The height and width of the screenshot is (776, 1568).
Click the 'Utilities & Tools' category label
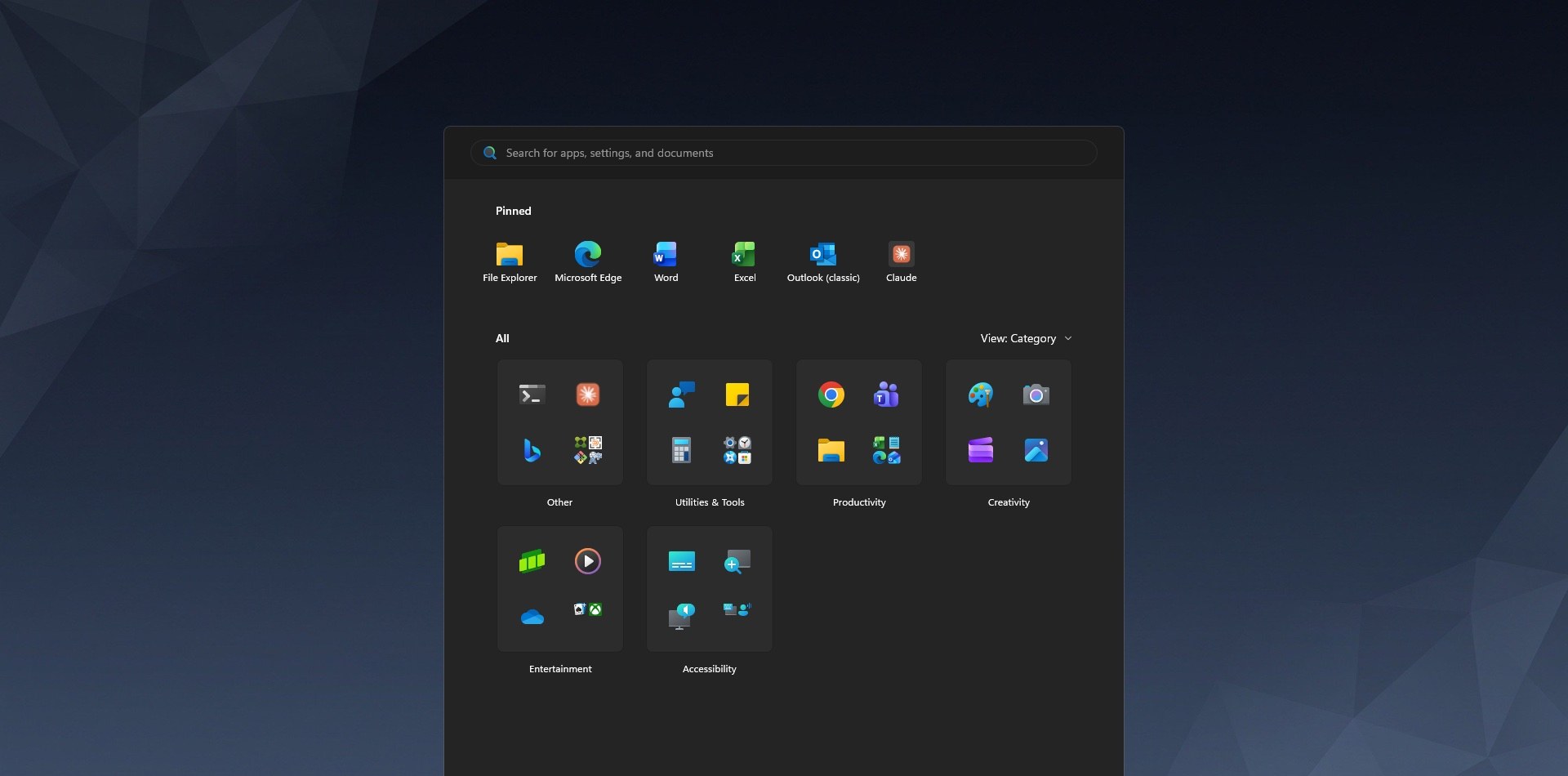[x=710, y=502]
